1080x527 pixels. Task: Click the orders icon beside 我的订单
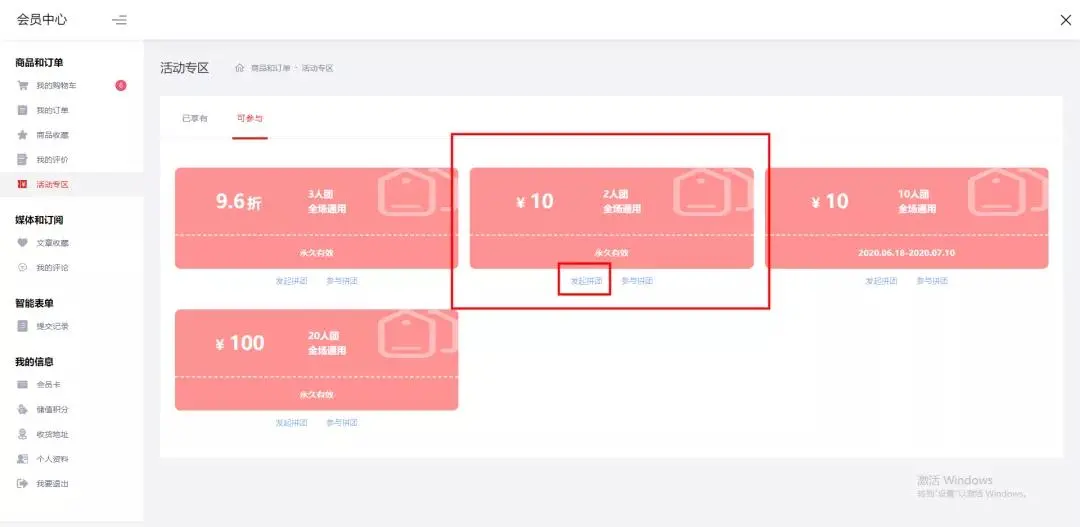tap(22, 110)
